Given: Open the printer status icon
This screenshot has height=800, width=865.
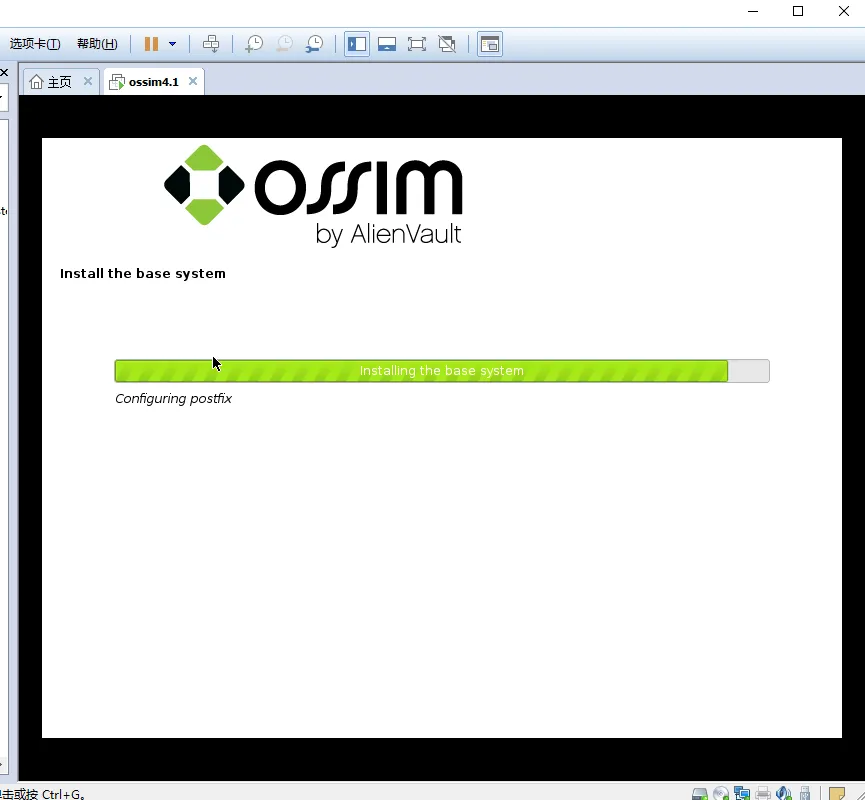Looking at the screenshot, I should point(763,794).
